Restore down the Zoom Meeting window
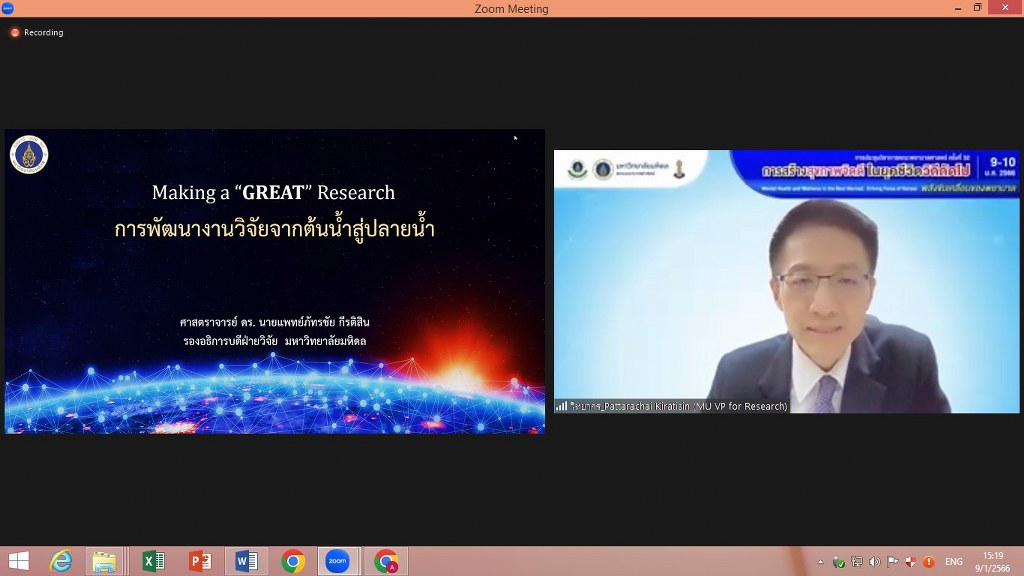The height and width of the screenshot is (576, 1024). 977,8
